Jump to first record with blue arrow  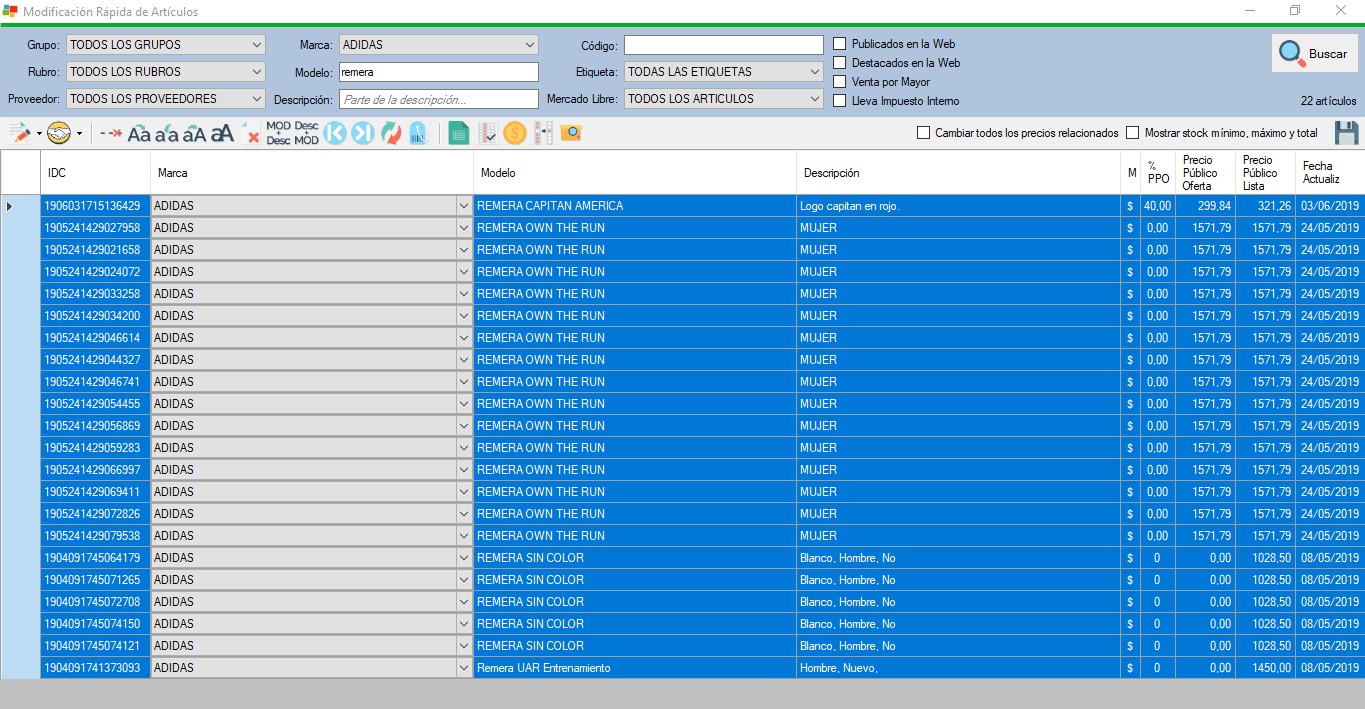click(335, 133)
